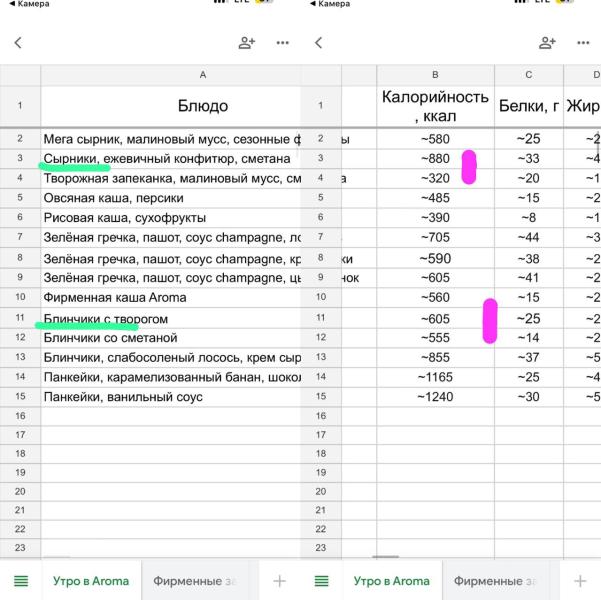Select column B header
Screen dimensions: 601x600
point(435,75)
